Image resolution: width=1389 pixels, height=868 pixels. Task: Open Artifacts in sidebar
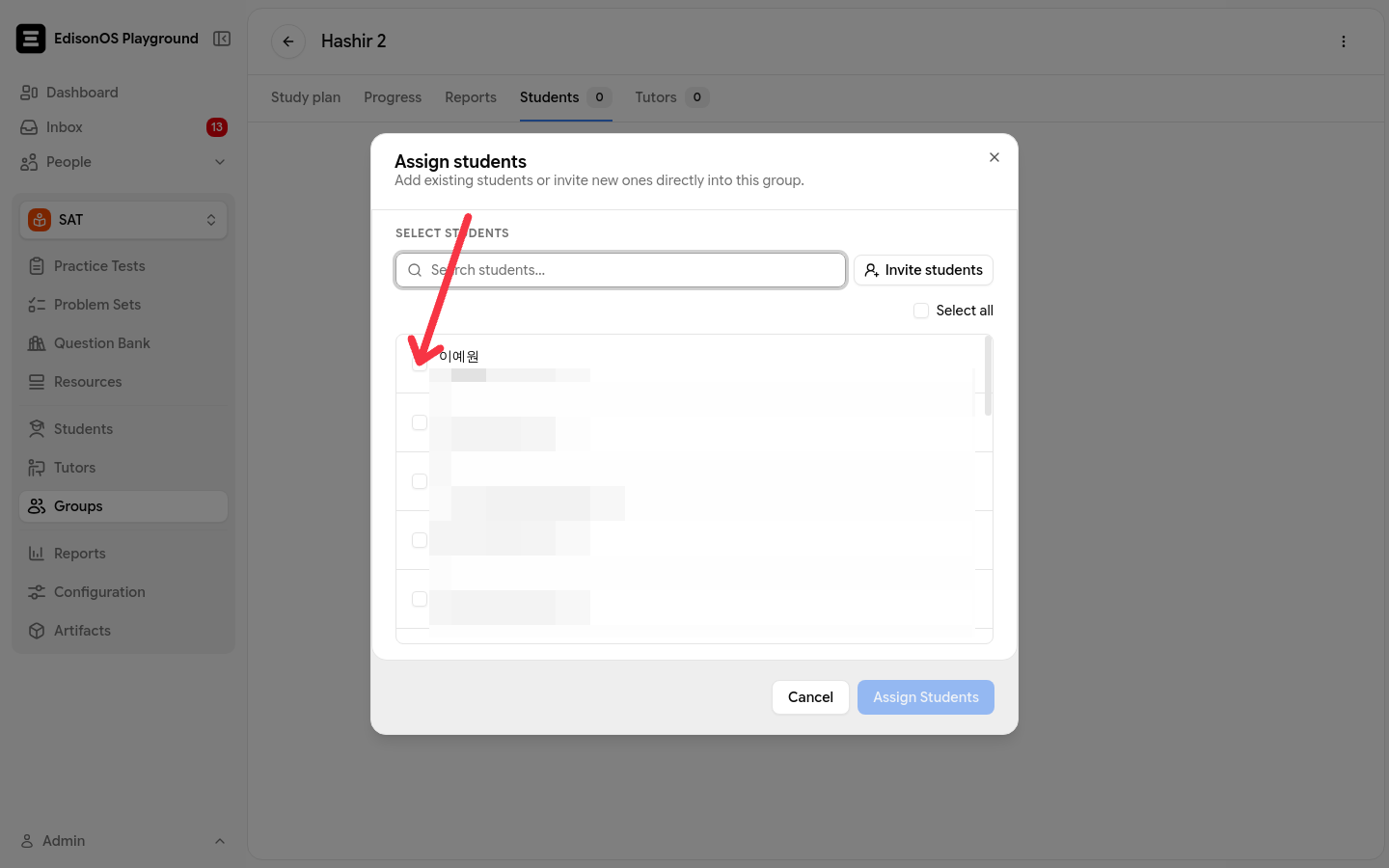pyautogui.click(x=123, y=631)
